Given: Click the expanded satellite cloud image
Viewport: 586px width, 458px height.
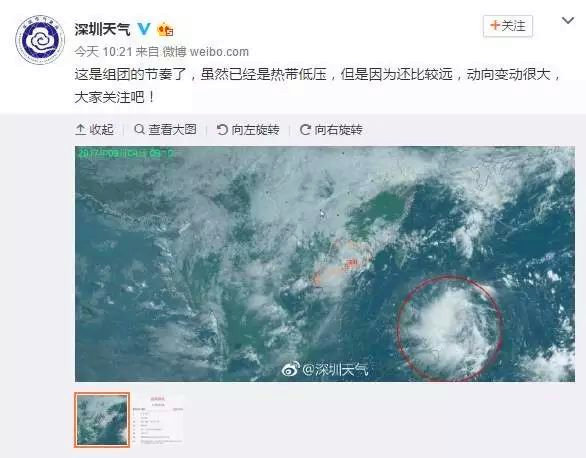Looking at the screenshot, I should click(325, 264).
